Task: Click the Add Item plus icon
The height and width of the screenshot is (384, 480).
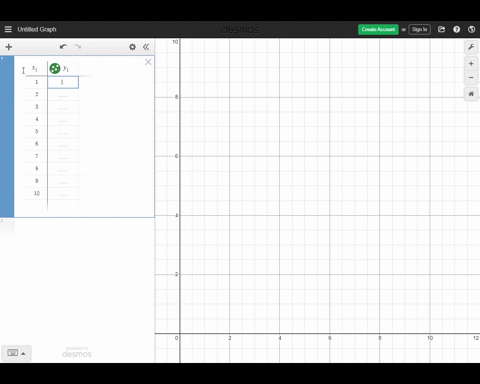Action: (9, 47)
